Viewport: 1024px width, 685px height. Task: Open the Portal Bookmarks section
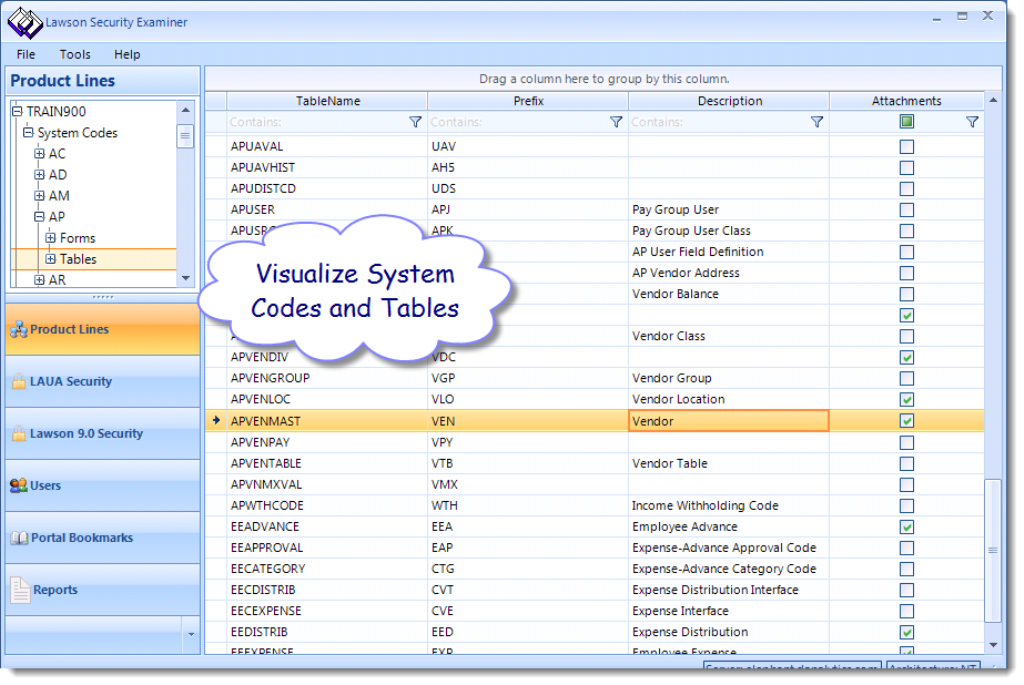pyautogui.click(x=103, y=538)
